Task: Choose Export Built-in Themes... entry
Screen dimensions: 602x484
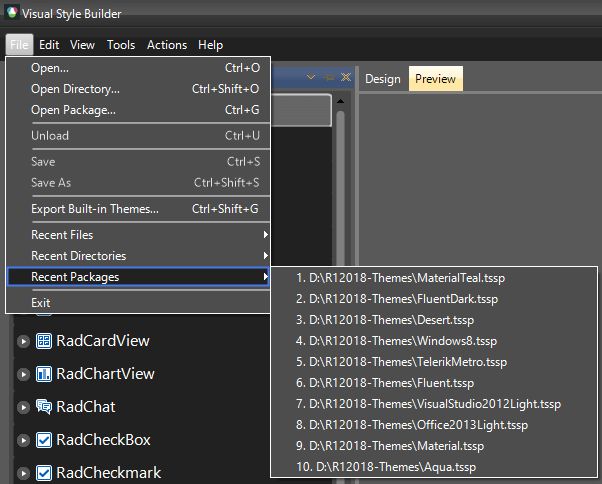Action: pos(139,209)
